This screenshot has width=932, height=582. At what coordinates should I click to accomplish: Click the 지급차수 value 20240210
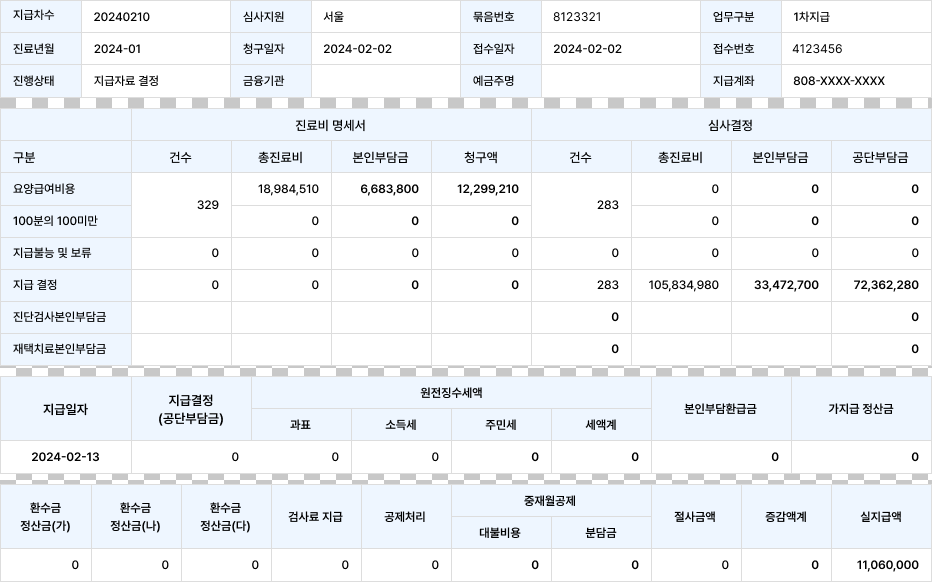click(121, 17)
